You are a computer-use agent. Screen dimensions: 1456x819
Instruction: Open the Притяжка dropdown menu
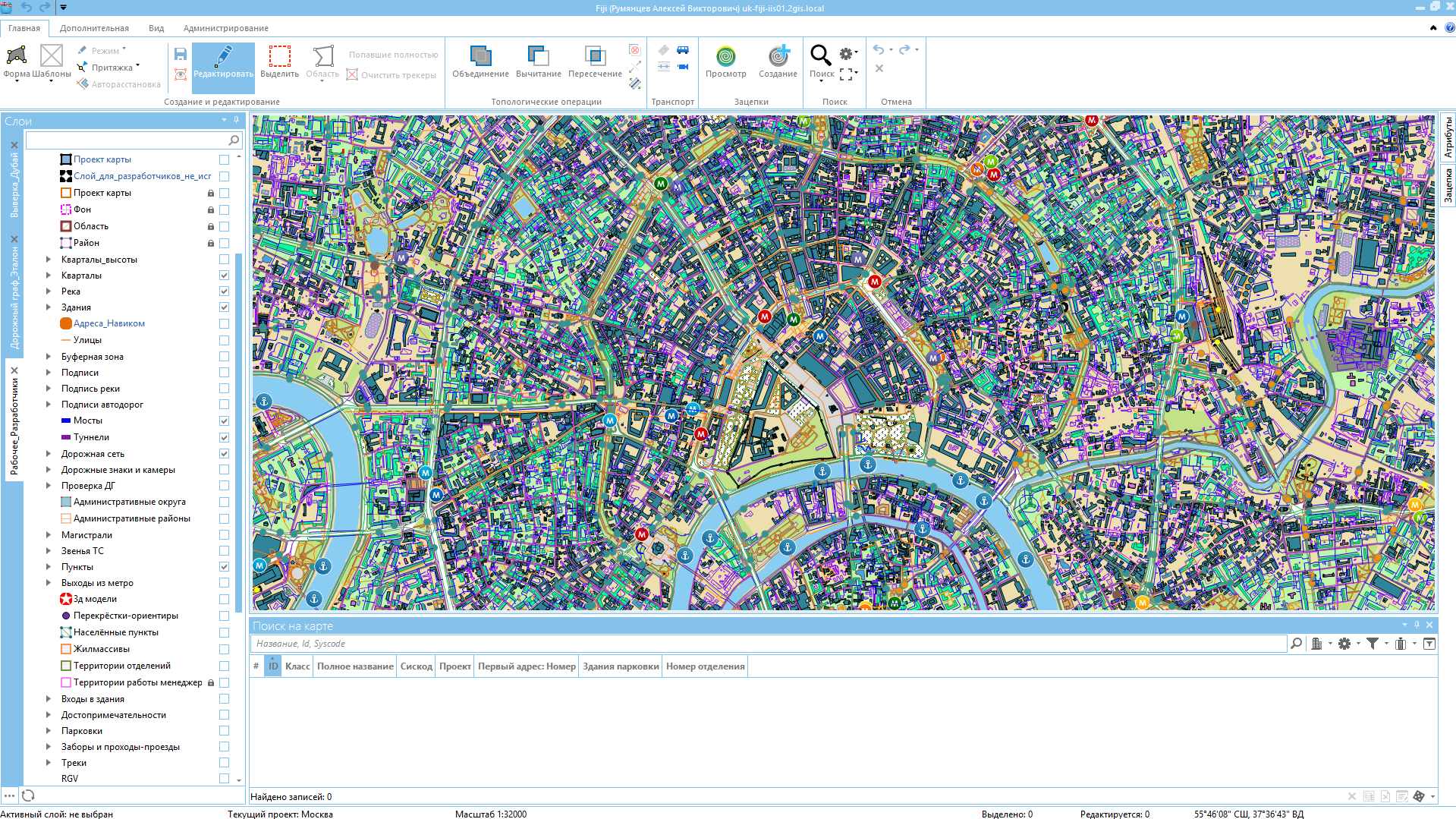pyautogui.click(x=137, y=67)
